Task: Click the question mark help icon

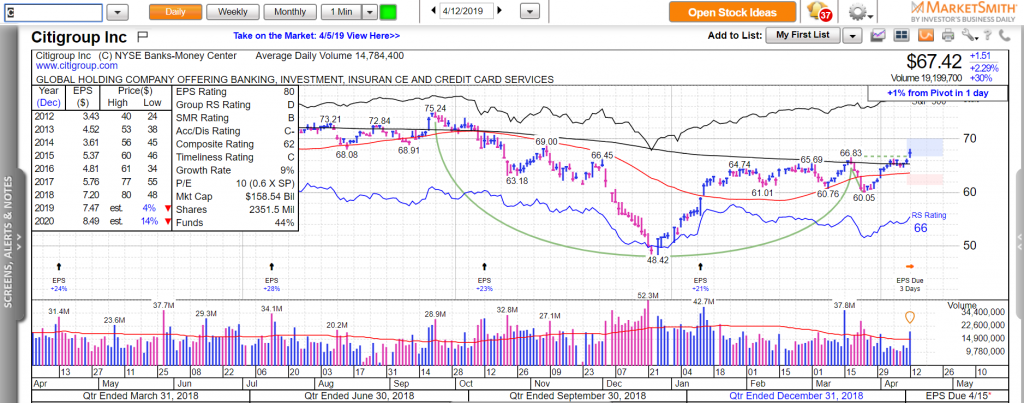Action: click(988, 35)
